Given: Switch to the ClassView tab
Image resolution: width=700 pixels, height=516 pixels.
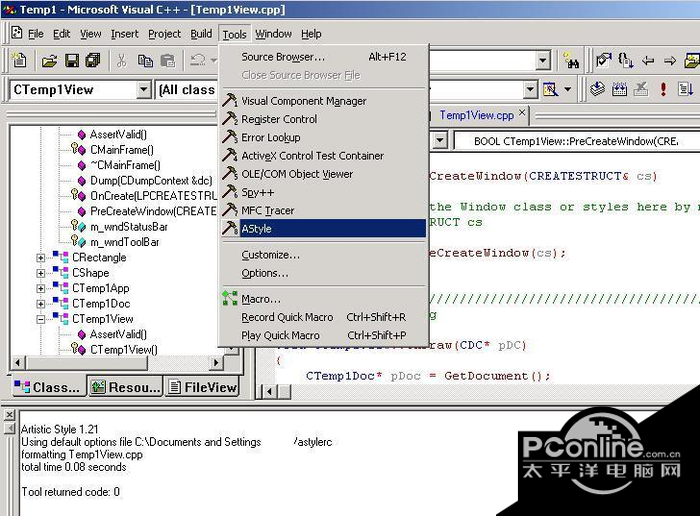Looking at the screenshot, I should pyautogui.click(x=47, y=387).
